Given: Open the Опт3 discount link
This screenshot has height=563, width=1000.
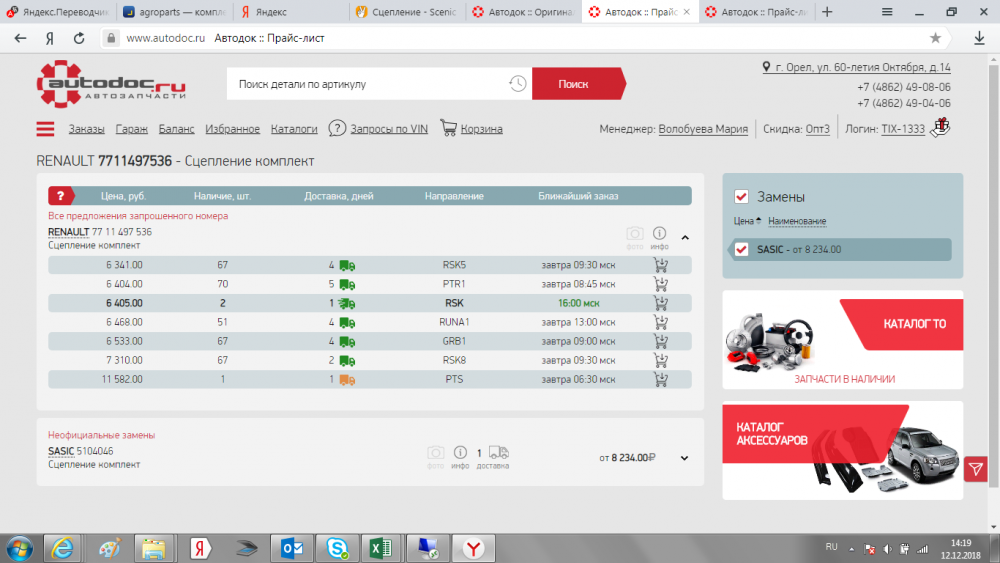Looking at the screenshot, I should (818, 129).
